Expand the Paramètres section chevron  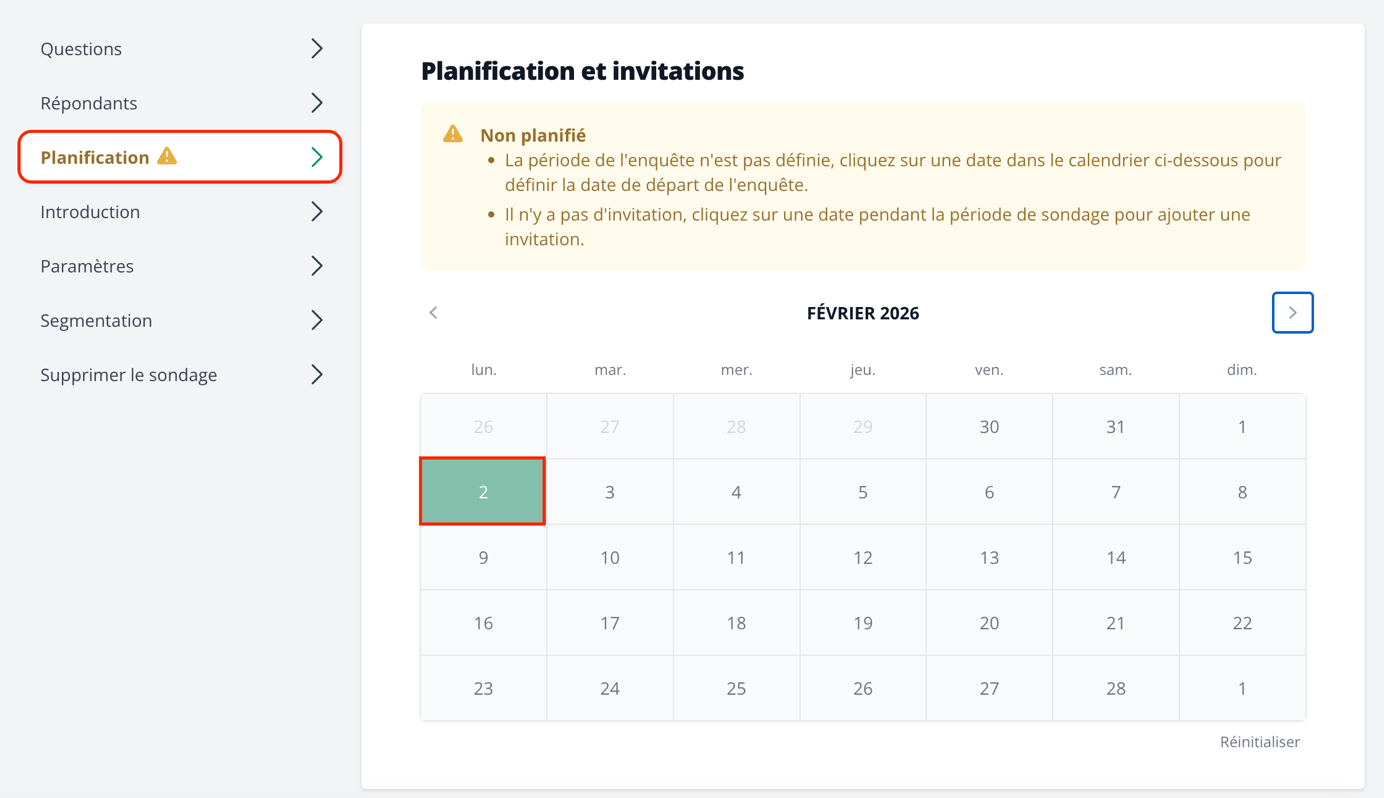point(317,265)
